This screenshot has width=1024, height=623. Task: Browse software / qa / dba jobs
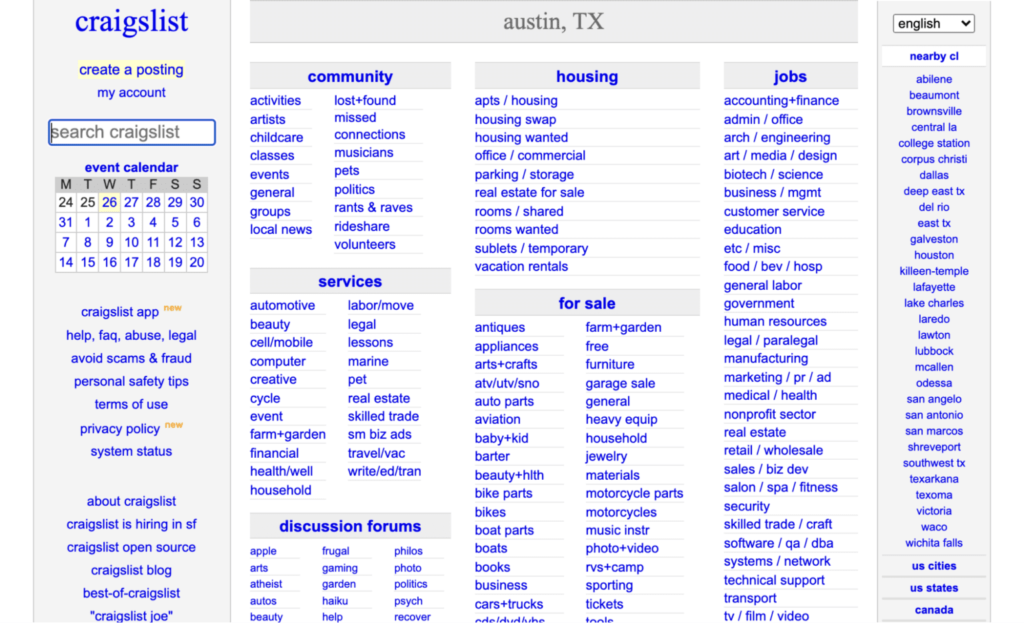[x=778, y=543]
